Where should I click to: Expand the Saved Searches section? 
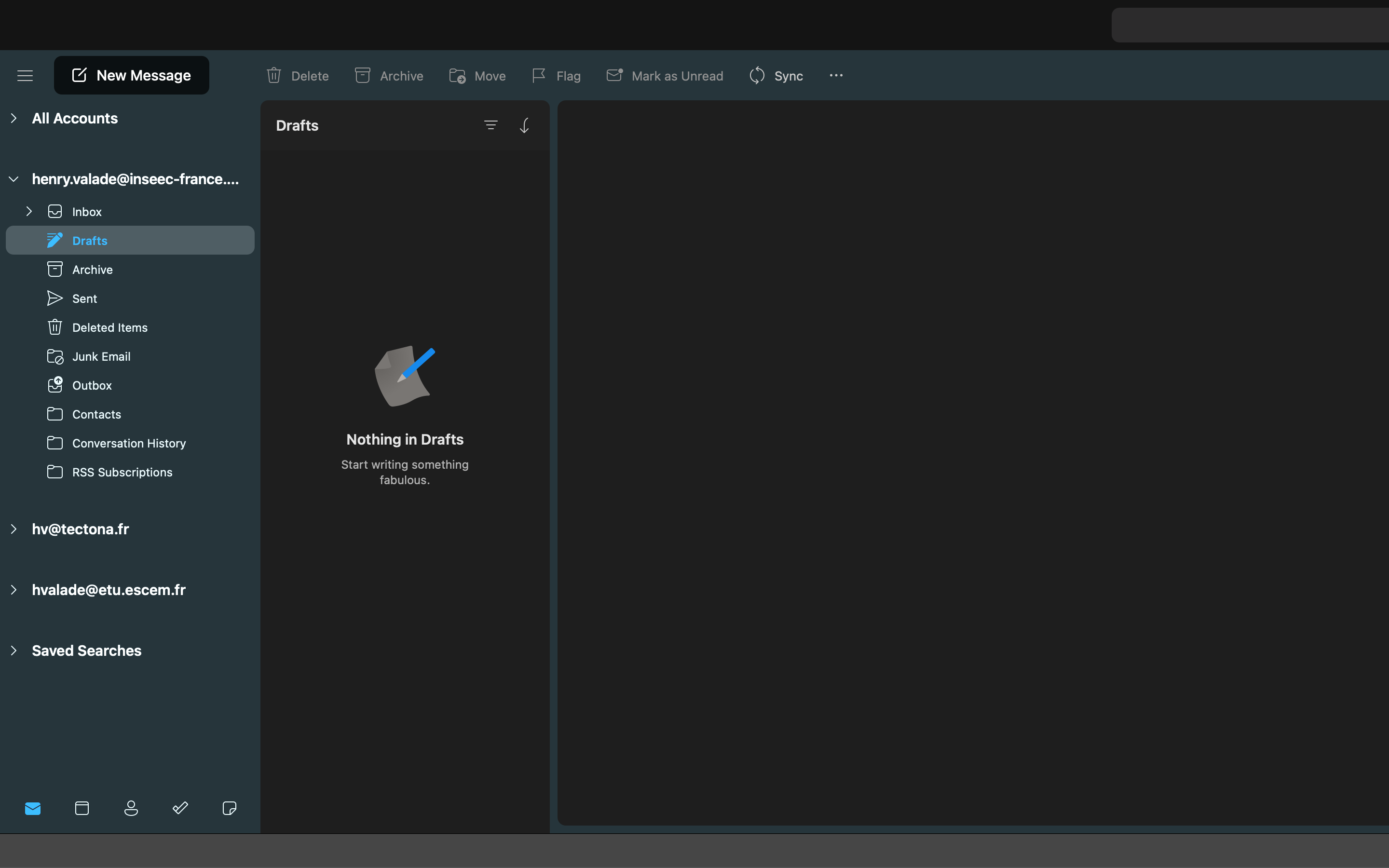(14, 651)
